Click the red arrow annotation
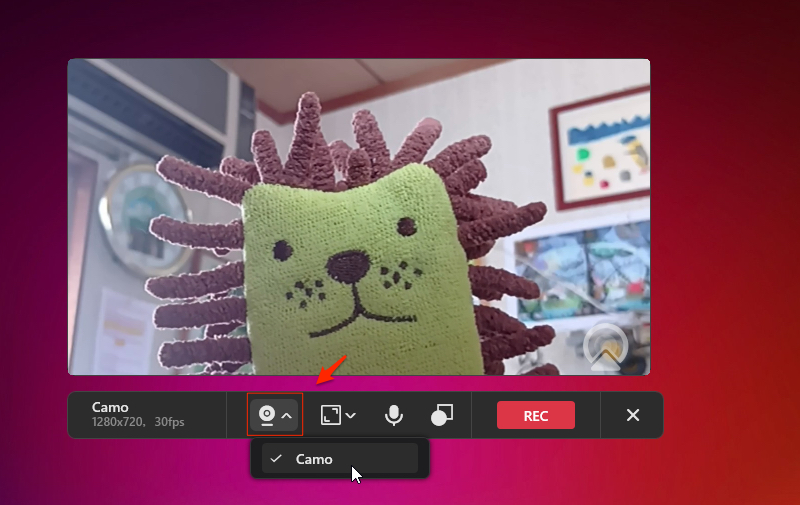This screenshot has width=800, height=505. (331, 369)
